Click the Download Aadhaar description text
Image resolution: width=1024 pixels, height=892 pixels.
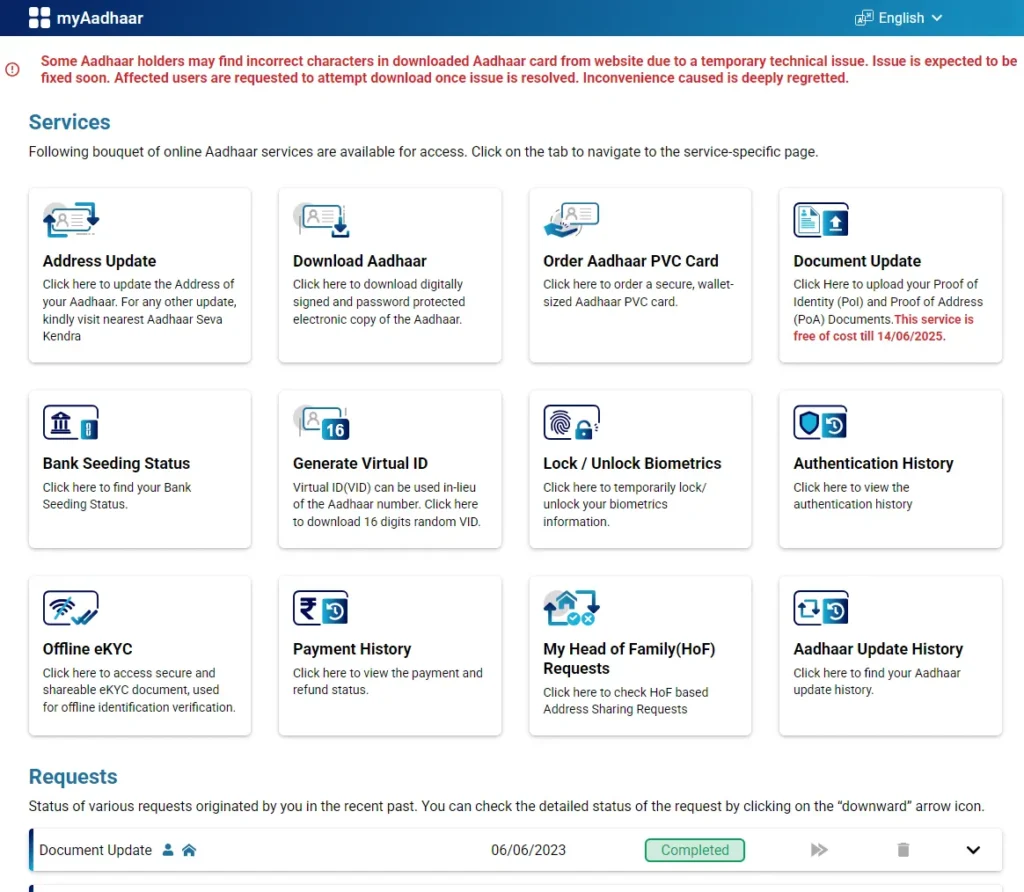[x=379, y=302]
